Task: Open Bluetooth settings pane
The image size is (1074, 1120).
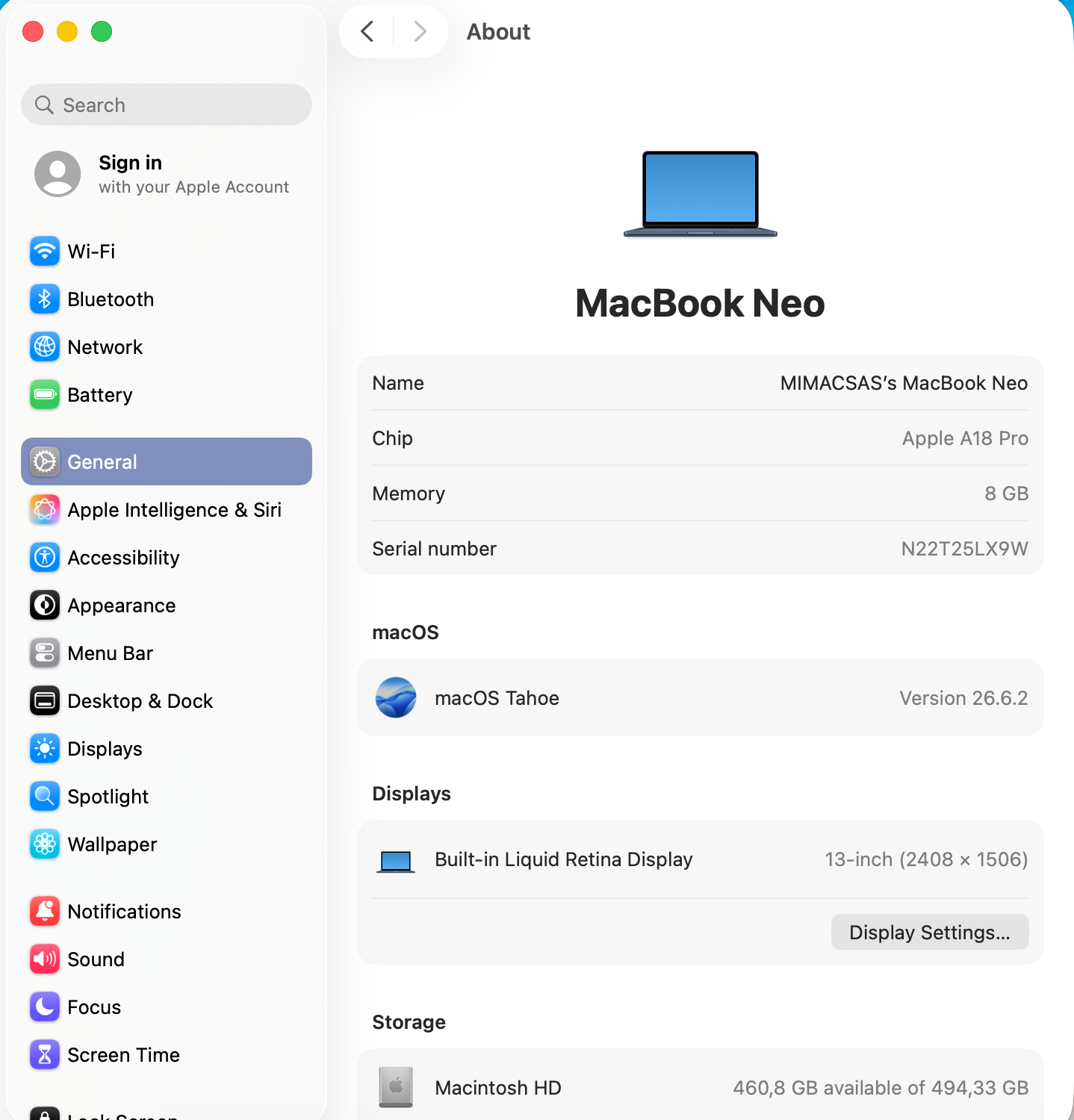Action: [167, 299]
